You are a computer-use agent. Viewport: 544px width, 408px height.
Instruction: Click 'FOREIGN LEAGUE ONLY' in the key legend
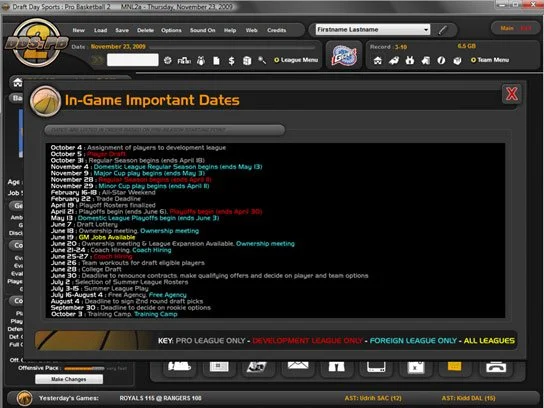point(413,341)
